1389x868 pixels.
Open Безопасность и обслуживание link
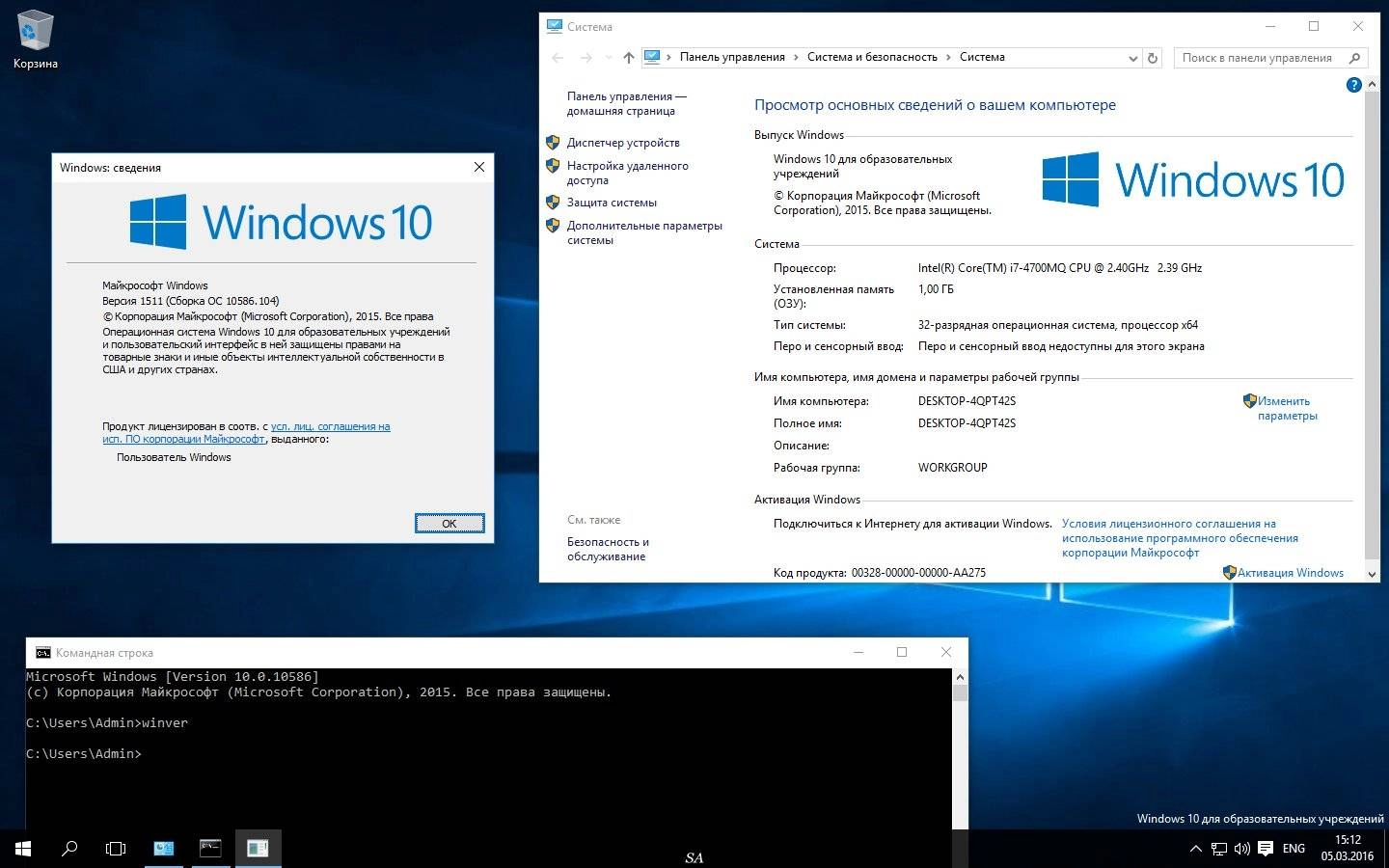(x=608, y=549)
